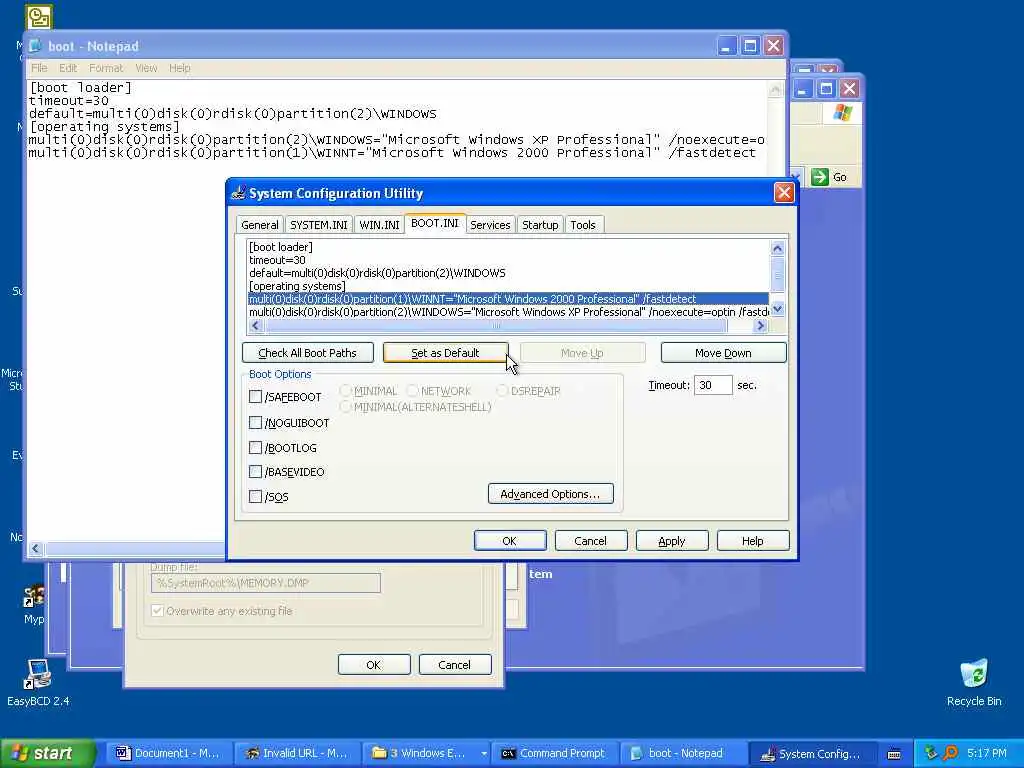
Task: Open Notepad Edit menu
Action: (x=68, y=68)
